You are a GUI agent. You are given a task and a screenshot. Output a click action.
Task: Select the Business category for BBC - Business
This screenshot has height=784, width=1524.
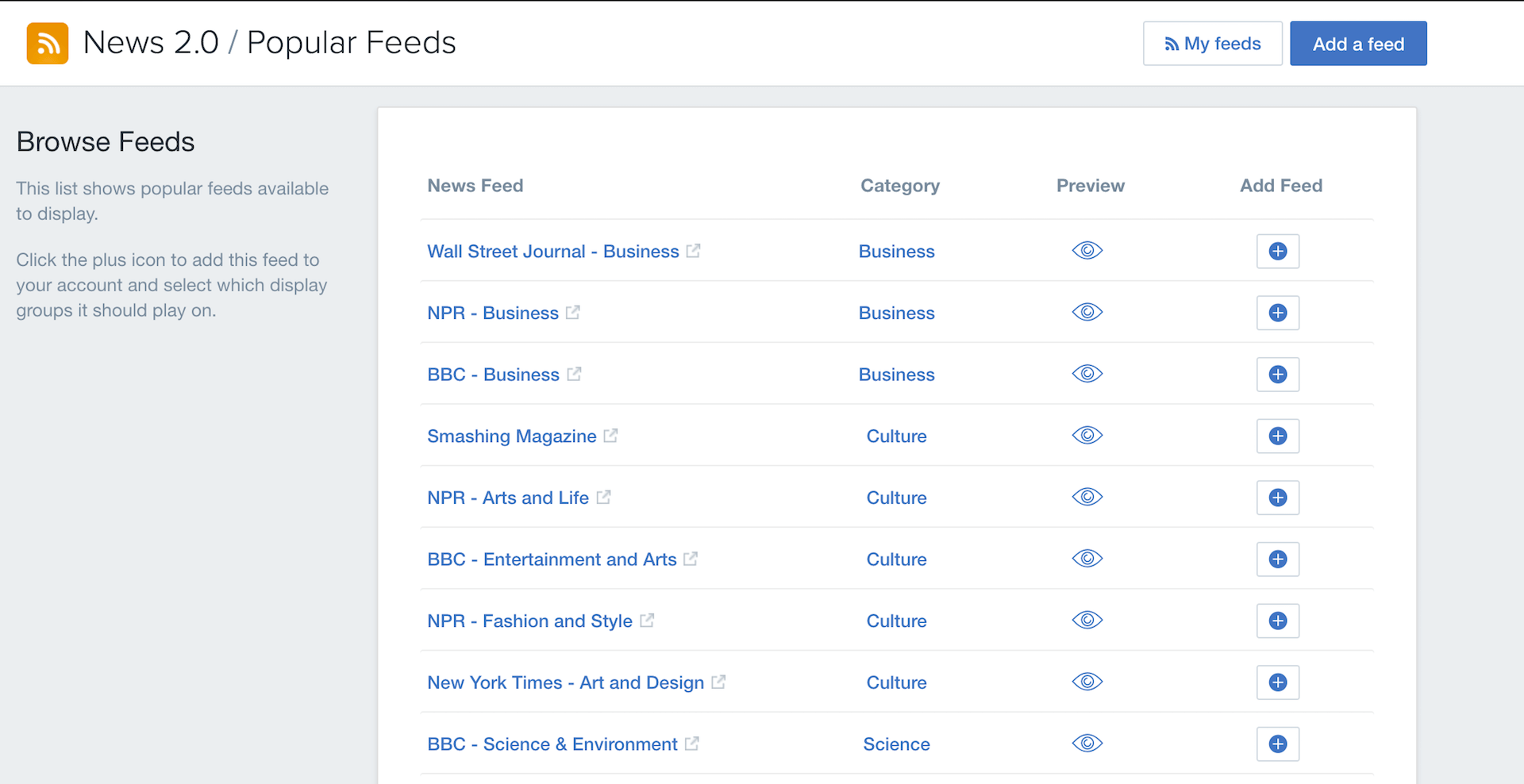896,374
